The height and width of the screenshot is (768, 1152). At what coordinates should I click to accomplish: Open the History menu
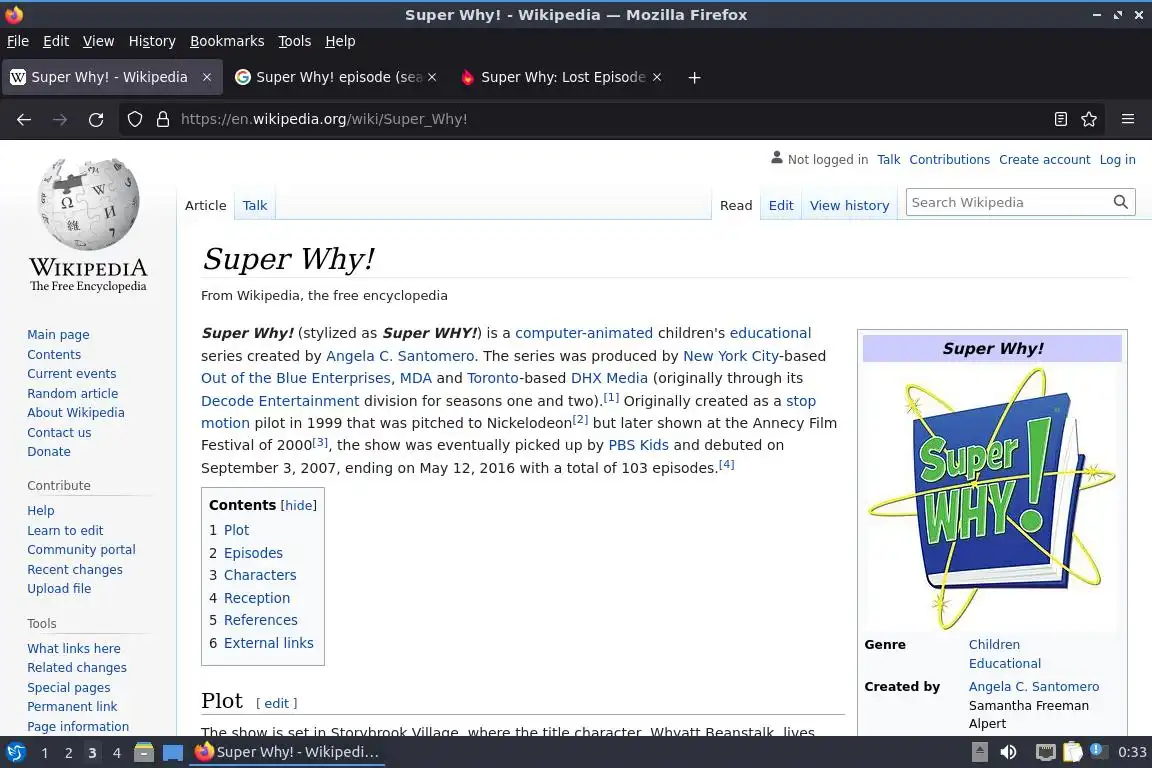click(x=152, y=41)
